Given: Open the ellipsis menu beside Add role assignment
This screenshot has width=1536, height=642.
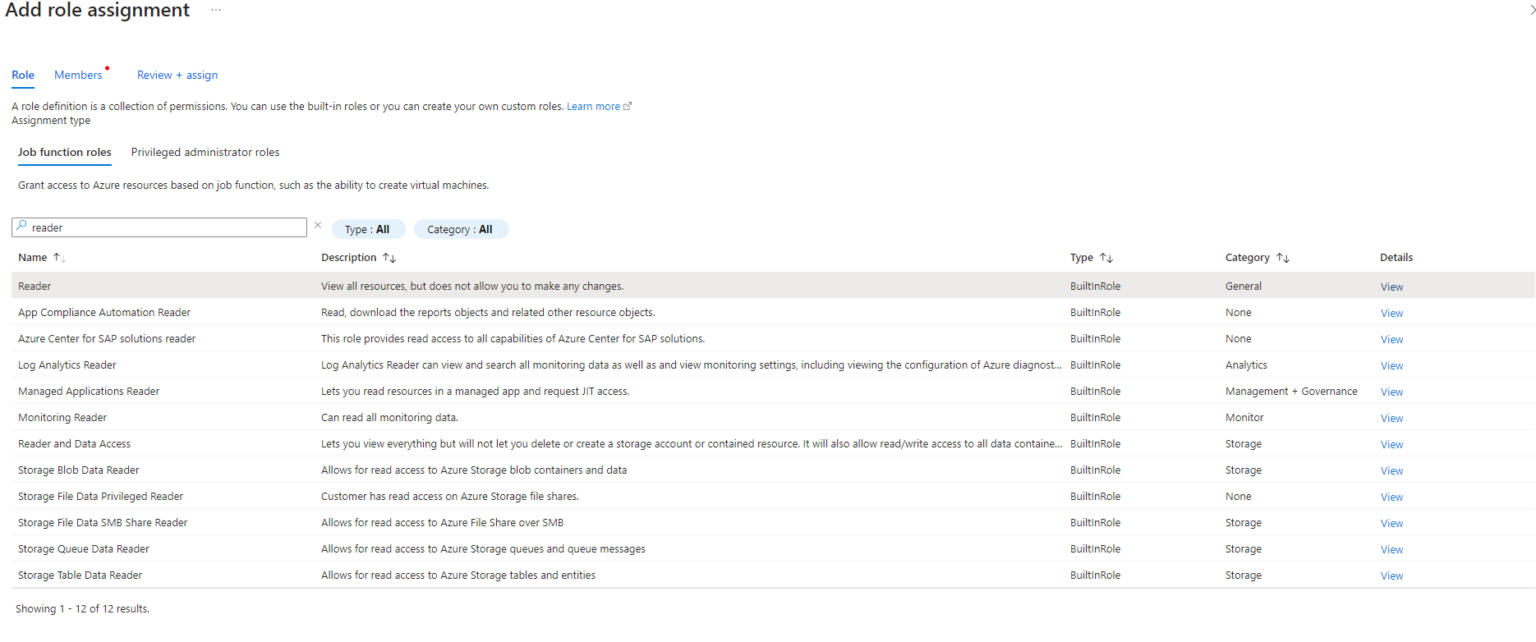Looking at the screenshot, I should [x=216, y=10].
